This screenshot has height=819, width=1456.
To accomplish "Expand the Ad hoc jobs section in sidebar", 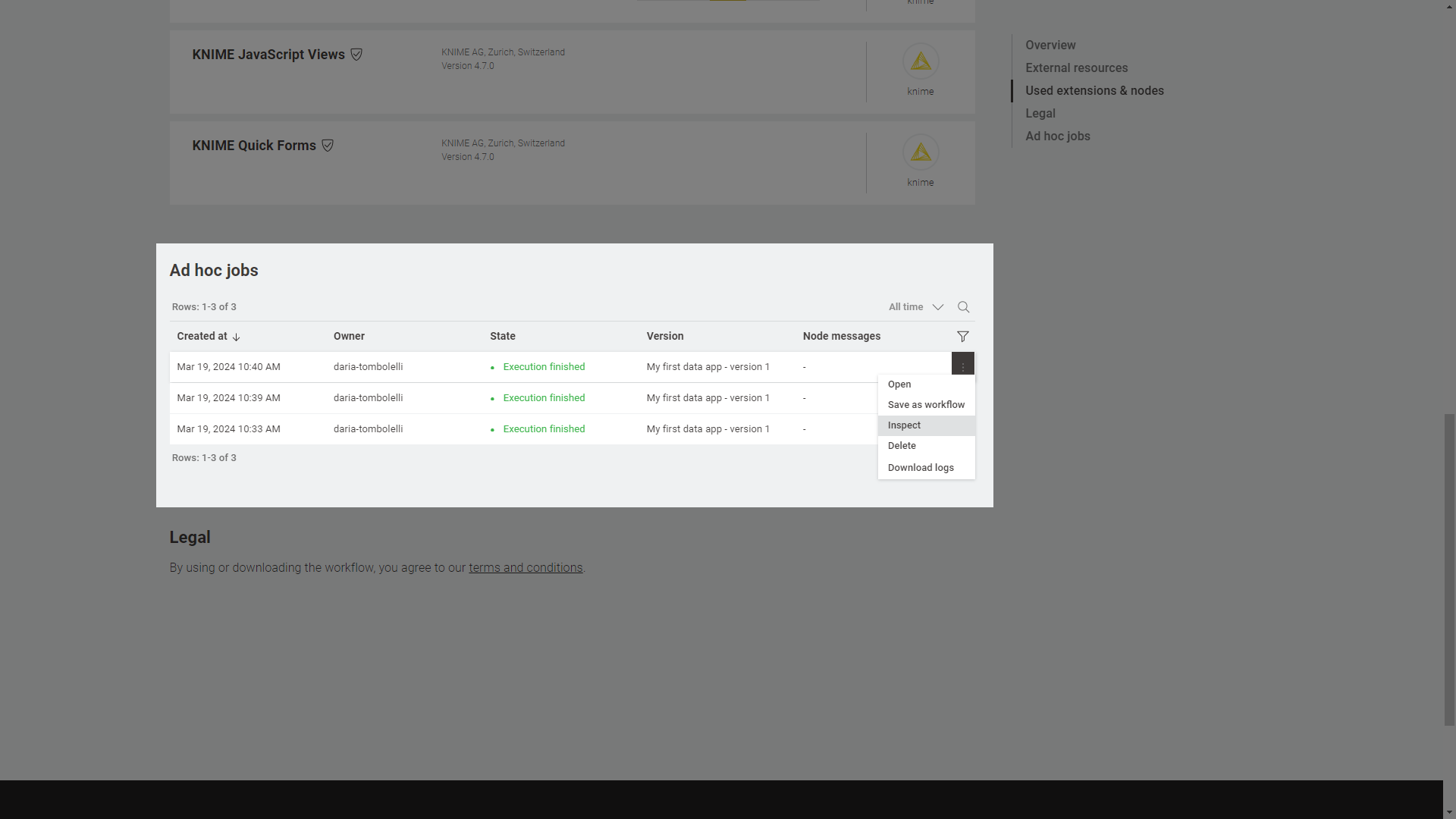I will click(x=1058, y=136).
